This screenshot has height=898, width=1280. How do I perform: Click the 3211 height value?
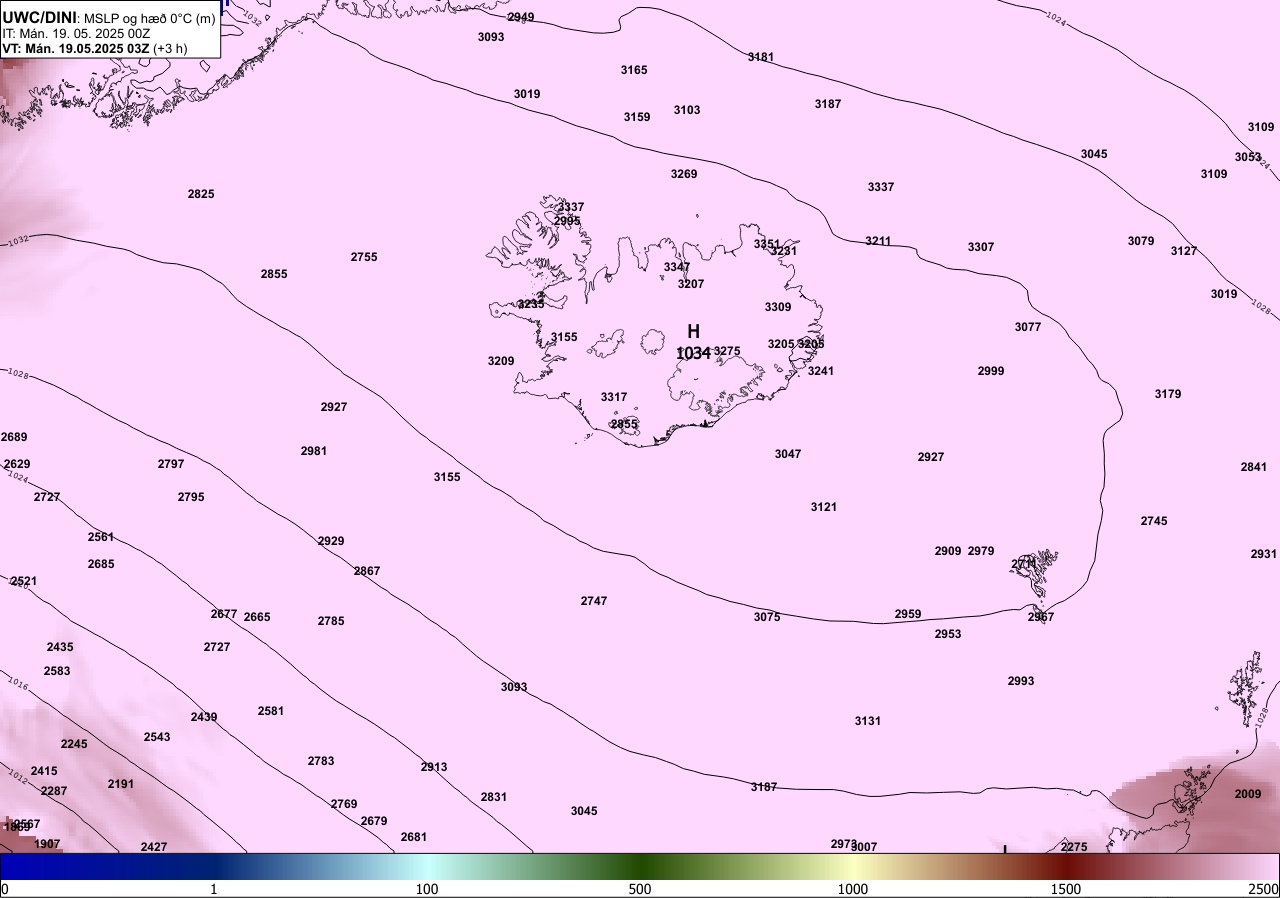point(878,241)
